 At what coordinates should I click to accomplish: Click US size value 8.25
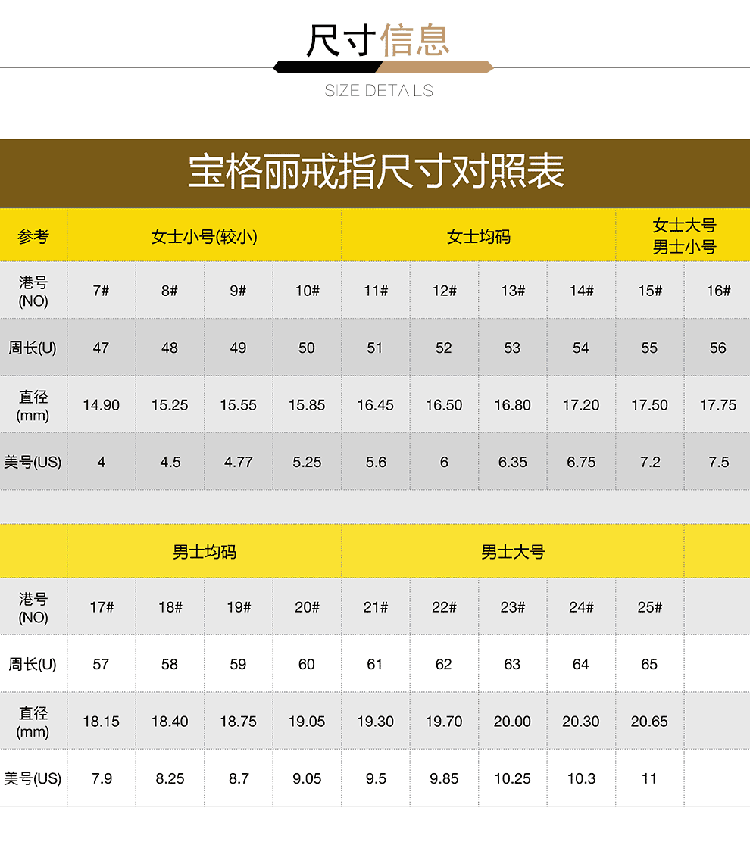170,779
